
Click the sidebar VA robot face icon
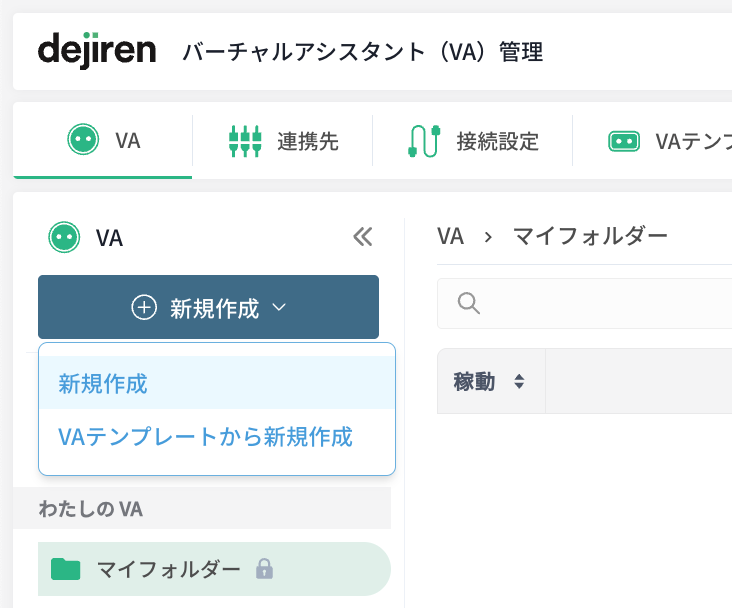click(x=64, y=237)
